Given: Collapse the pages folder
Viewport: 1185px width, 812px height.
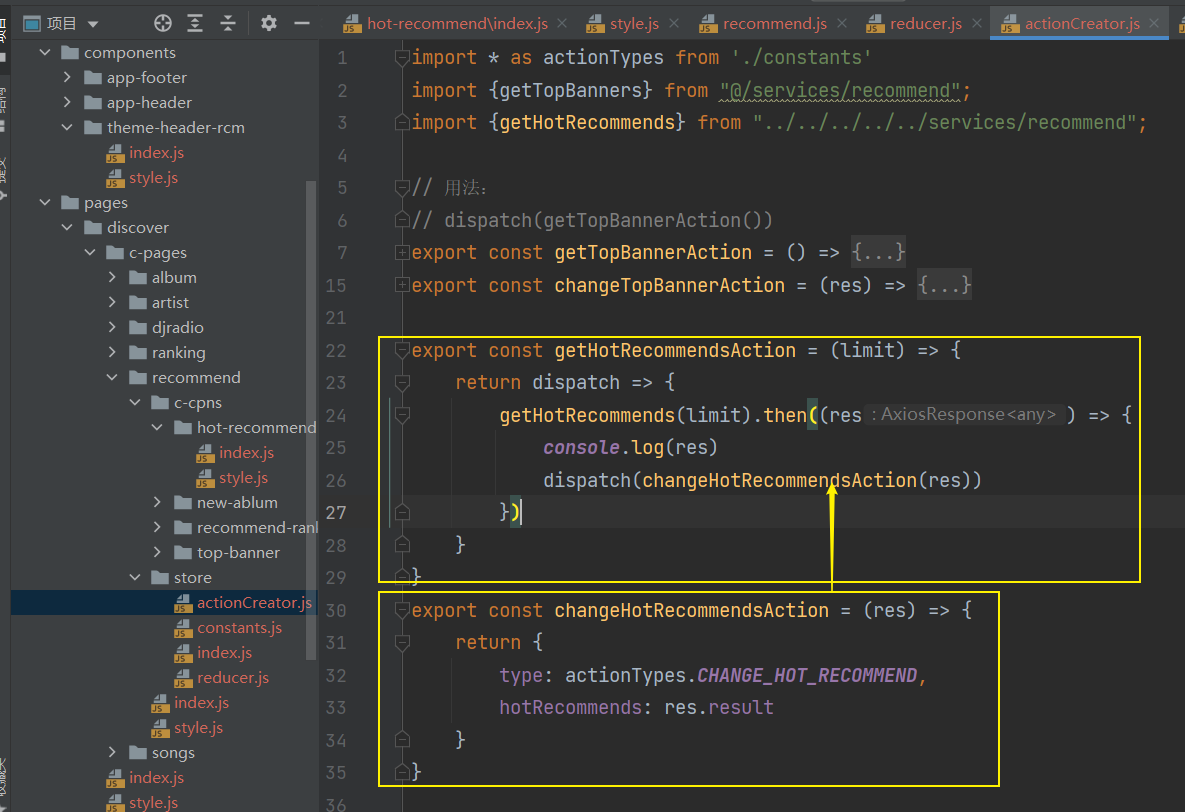Looking at the screenshot, I should (45, 203).
